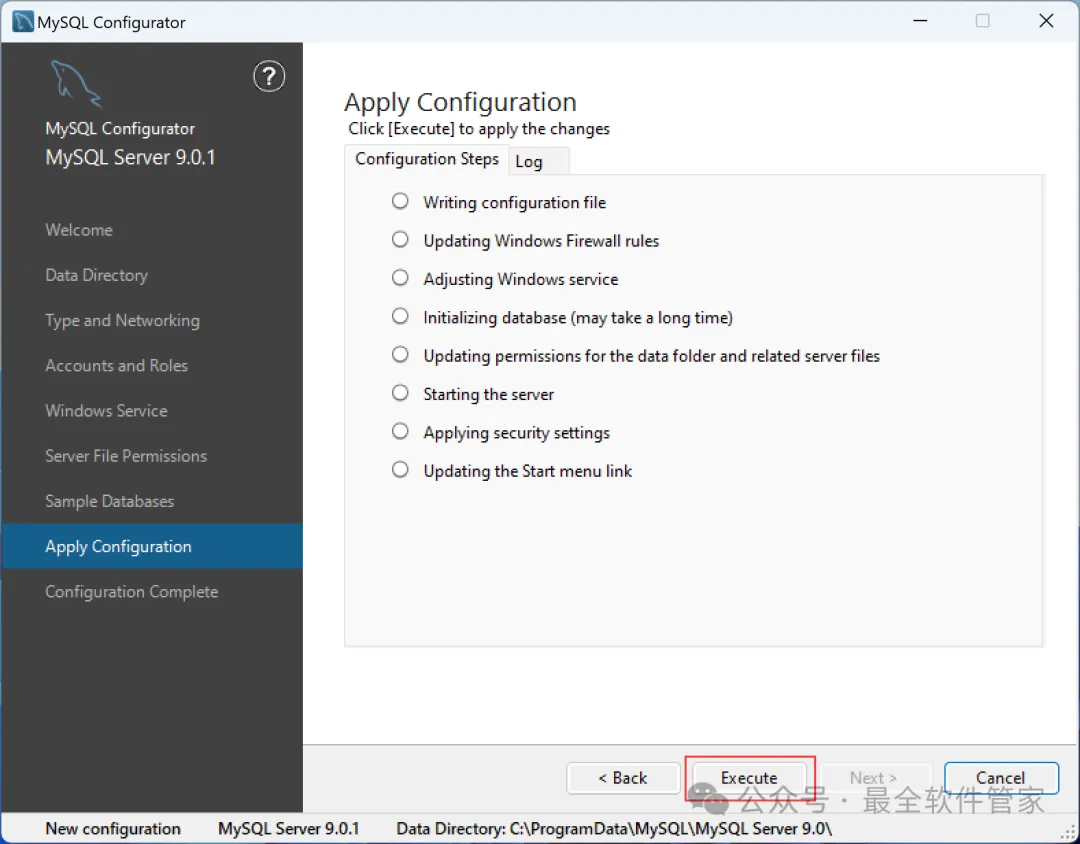Click Initializing database (may take a long time)
The height and width of the screenshot is (844, 1080).
(578, 318)
